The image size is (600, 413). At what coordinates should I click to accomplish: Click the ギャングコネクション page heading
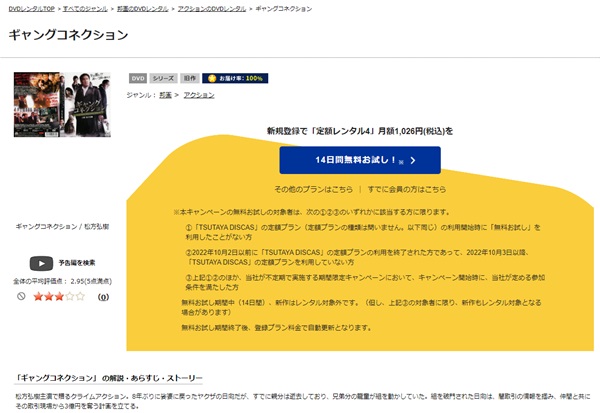[68, 35]
